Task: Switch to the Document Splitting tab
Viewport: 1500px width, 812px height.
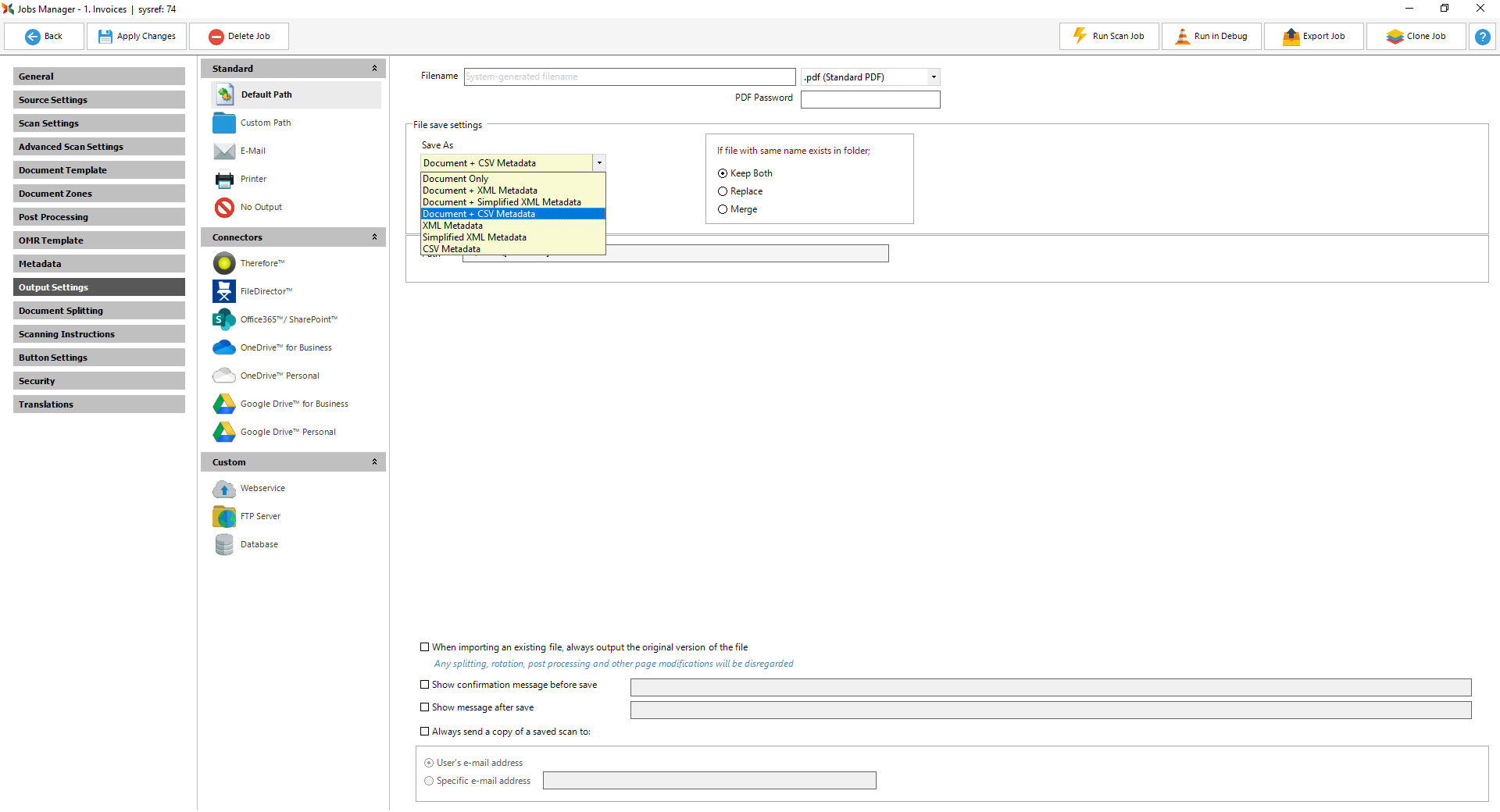Action: click(x=99, y=311)
